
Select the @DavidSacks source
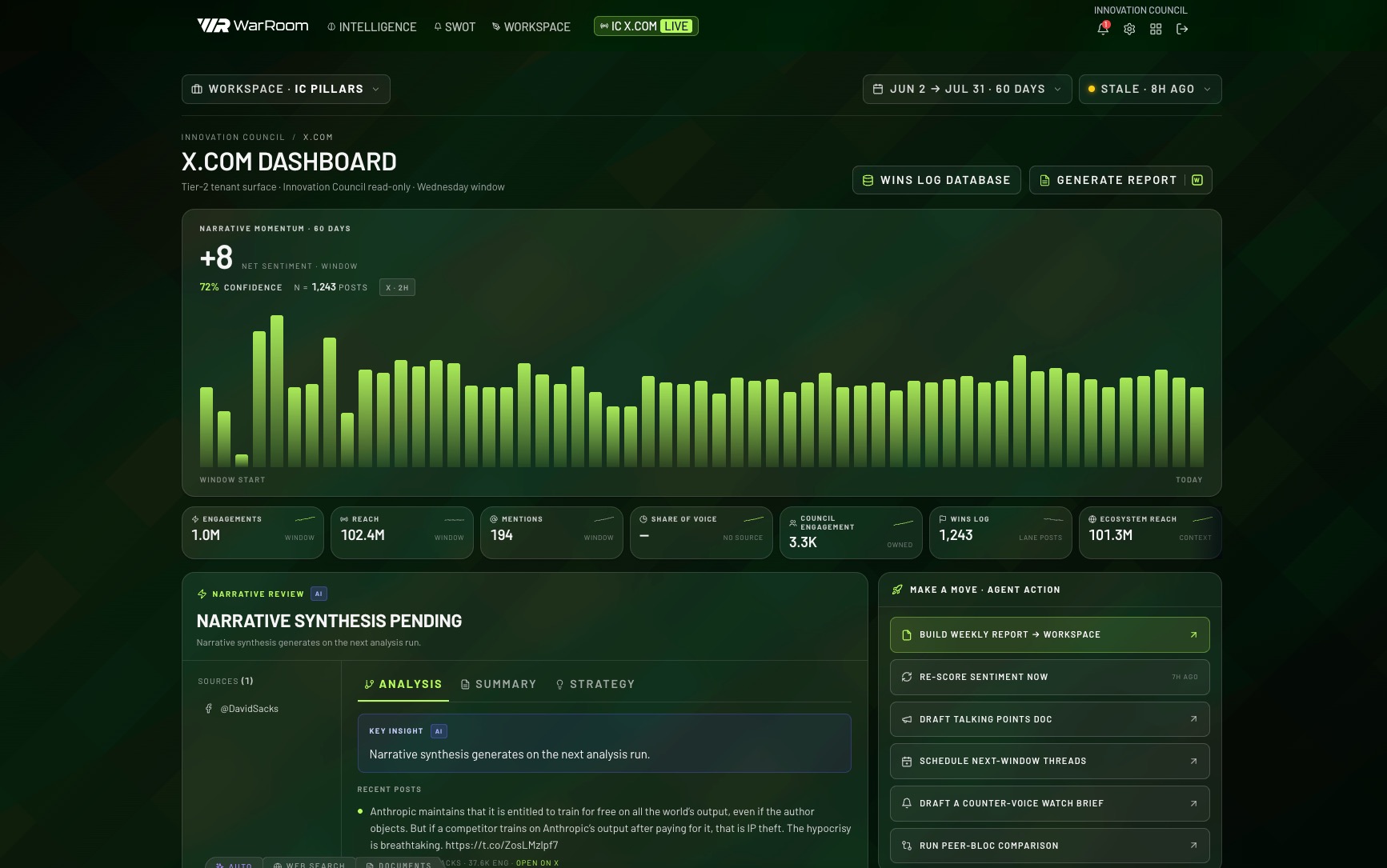(243, 709)
